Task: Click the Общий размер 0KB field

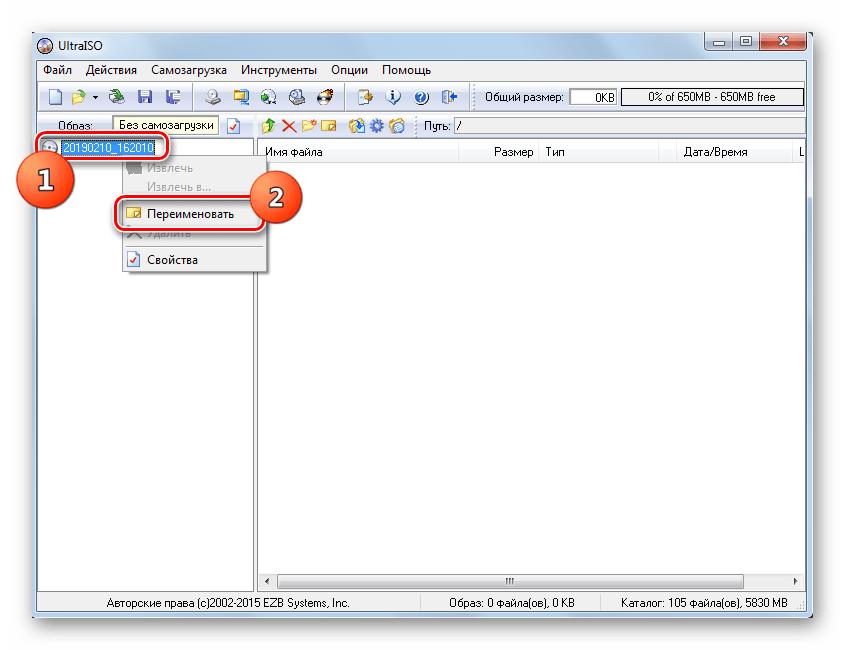Action: 593,97
